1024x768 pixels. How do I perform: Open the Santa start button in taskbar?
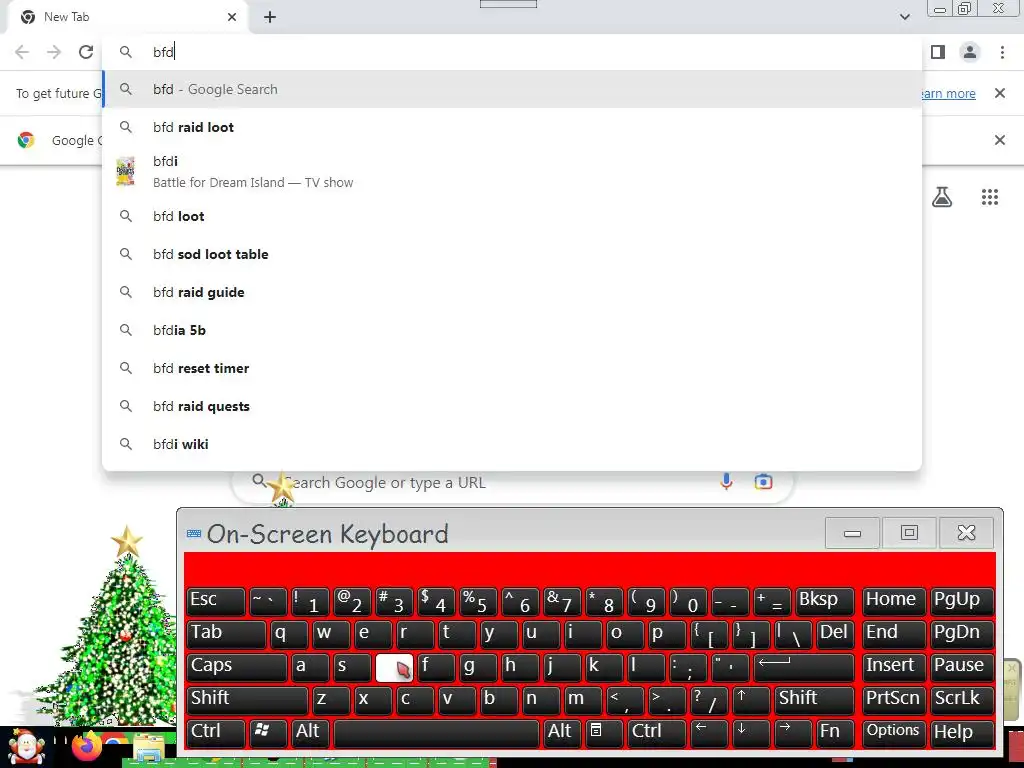[x=25, y=748]
